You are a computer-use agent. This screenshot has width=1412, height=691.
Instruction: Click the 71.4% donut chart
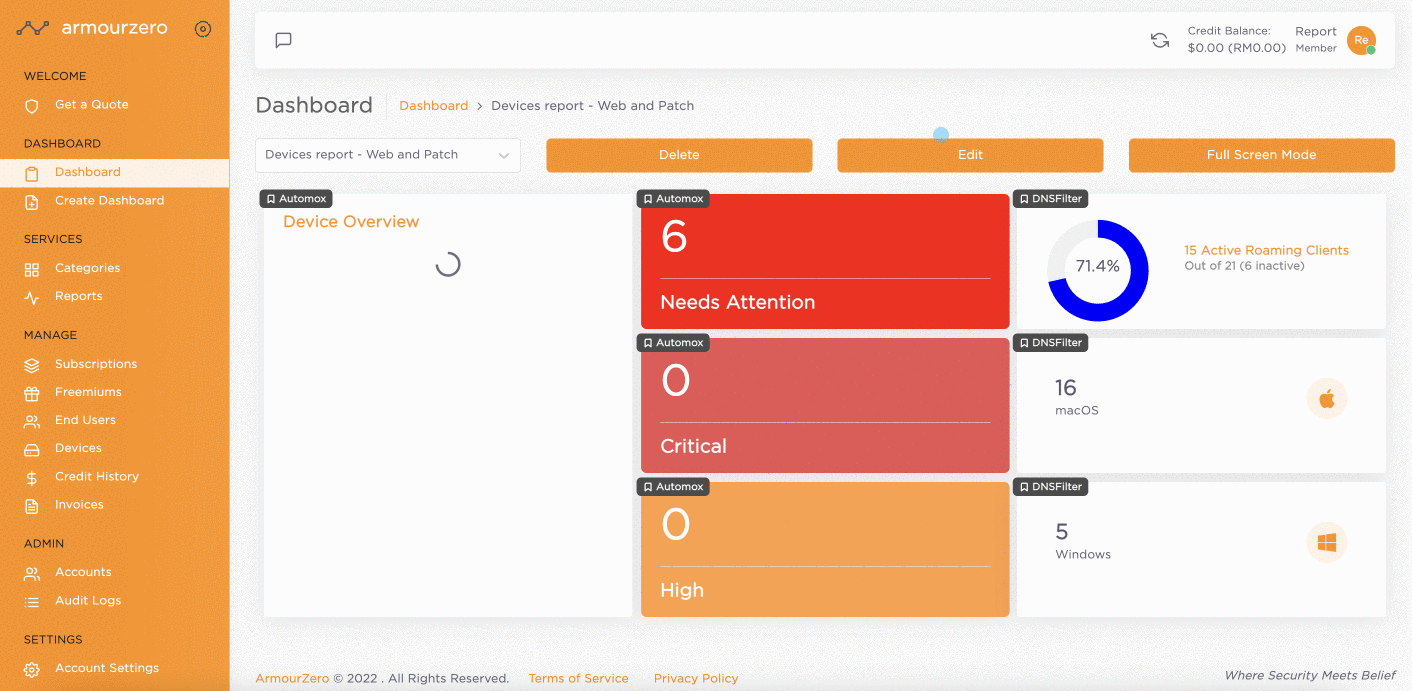point(1098,271)
